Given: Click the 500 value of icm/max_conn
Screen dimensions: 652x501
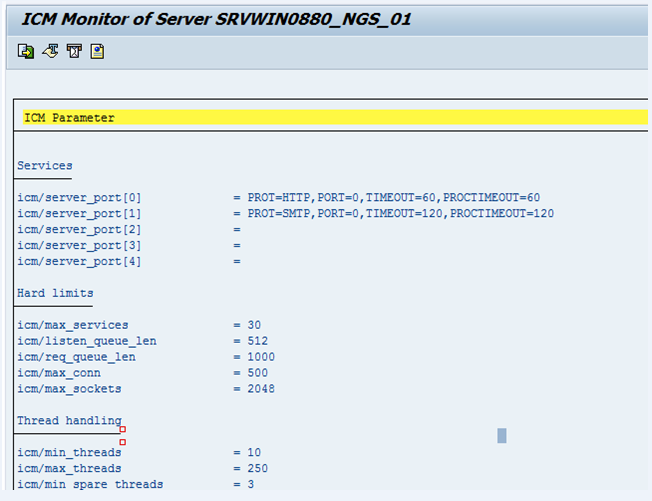Looking at the screenshot, I should 258,374.
